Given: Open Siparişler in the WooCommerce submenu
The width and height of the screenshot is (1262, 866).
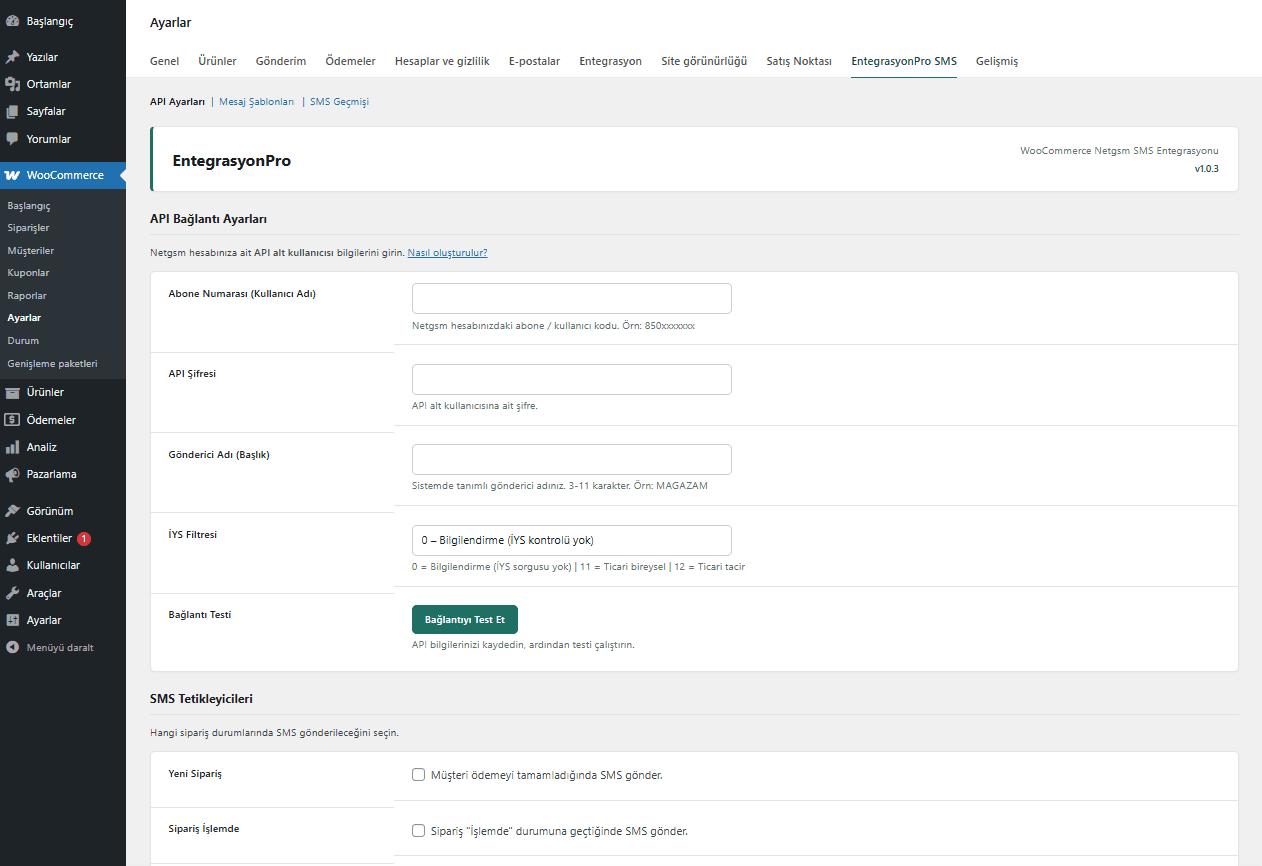Looking at the screenshot, I should pos(28,228).
